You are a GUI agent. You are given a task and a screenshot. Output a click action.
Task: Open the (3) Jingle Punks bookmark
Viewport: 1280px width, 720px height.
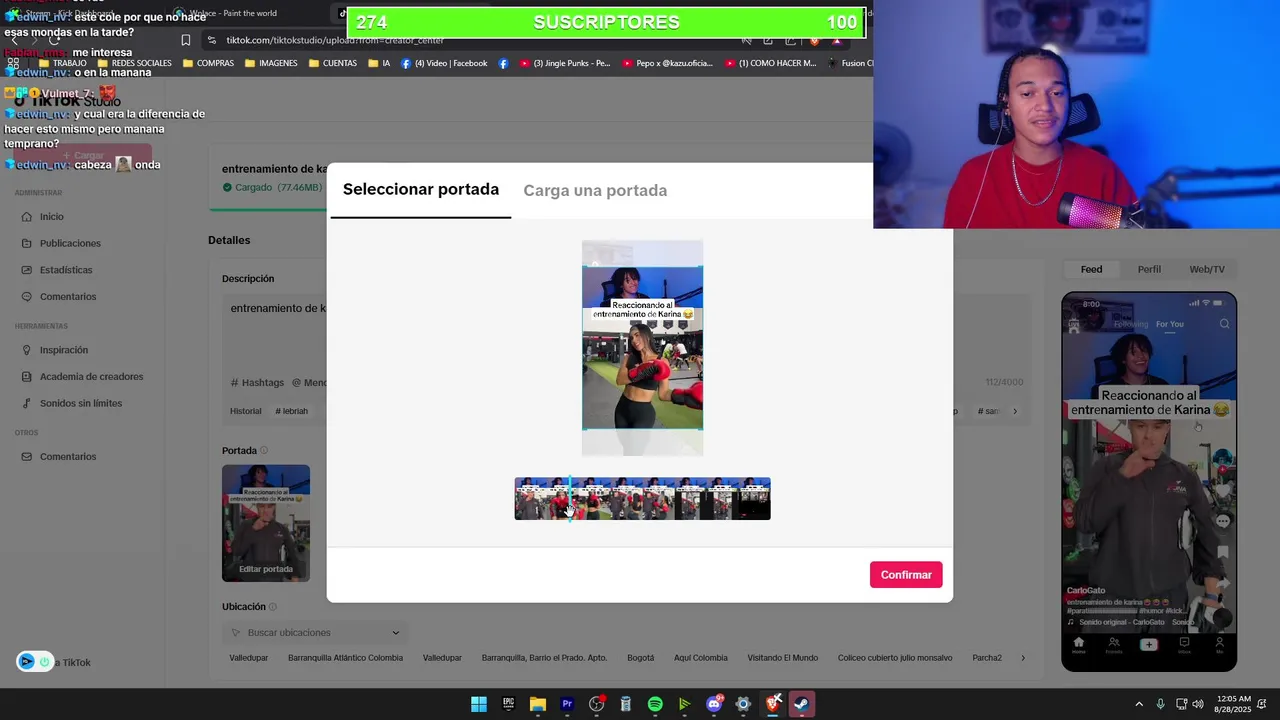click(x=564, y=63)
